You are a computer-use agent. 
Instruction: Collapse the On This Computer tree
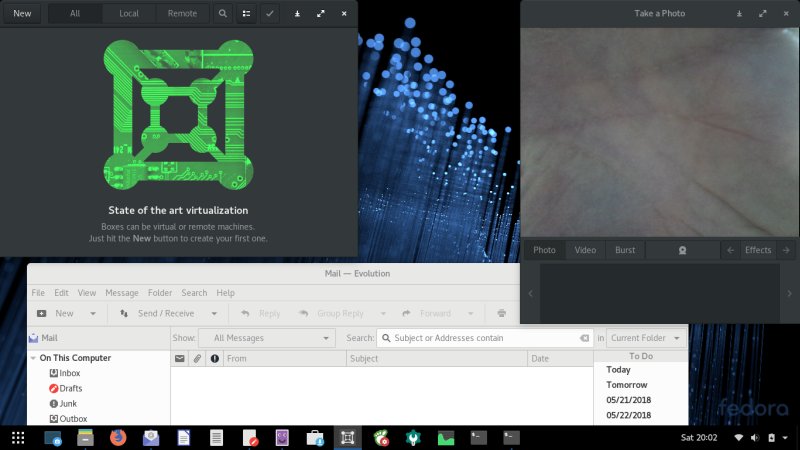click(x=33, y=358)
